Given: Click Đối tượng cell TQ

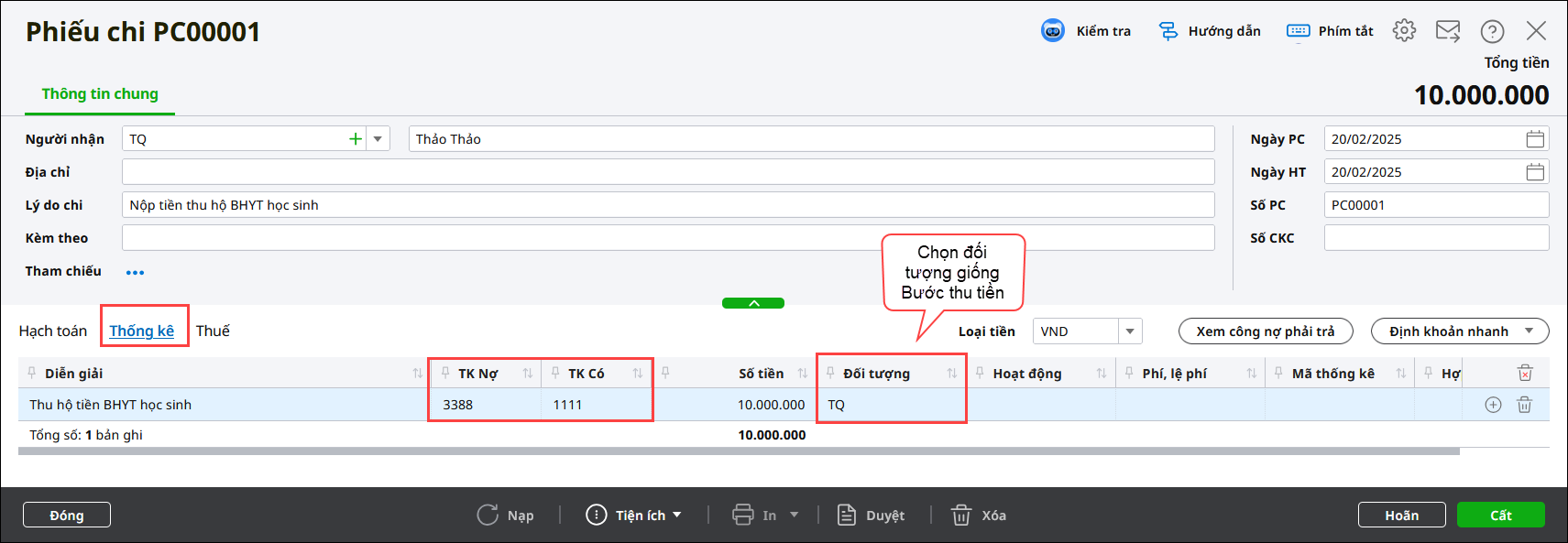Looking at the screenshot, I should [x=891, y=405].
